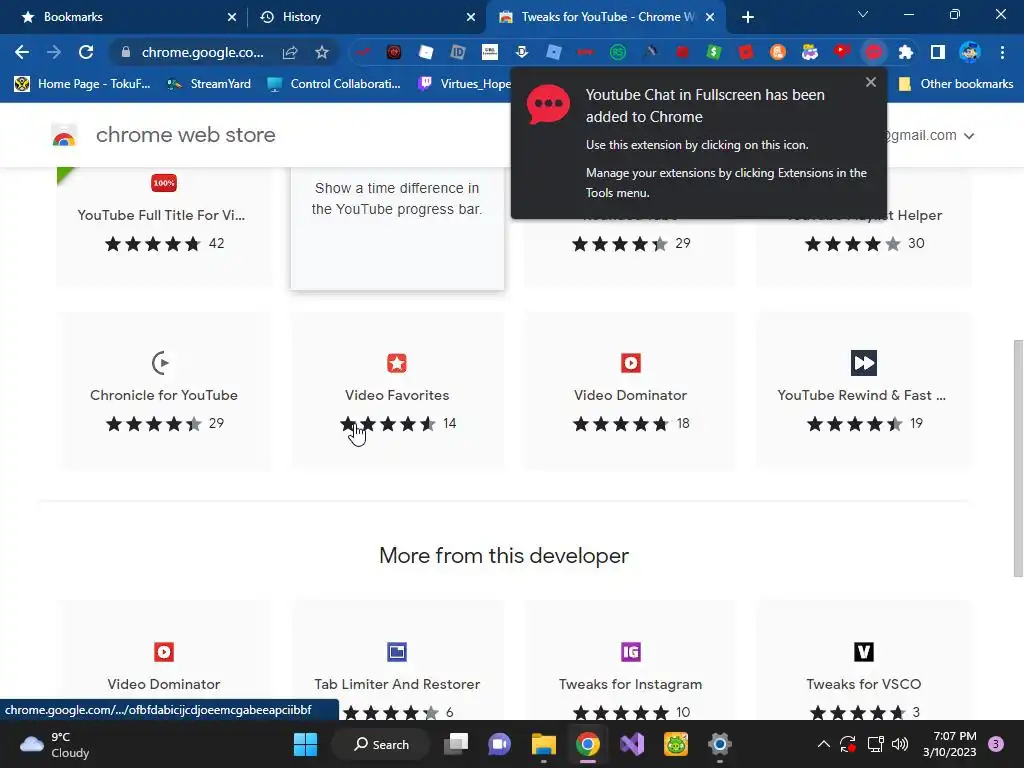Click the Tweaks for VSCO icon
Screen dimensions: 1024x768
pyautogui.click(x=864, y=652)
